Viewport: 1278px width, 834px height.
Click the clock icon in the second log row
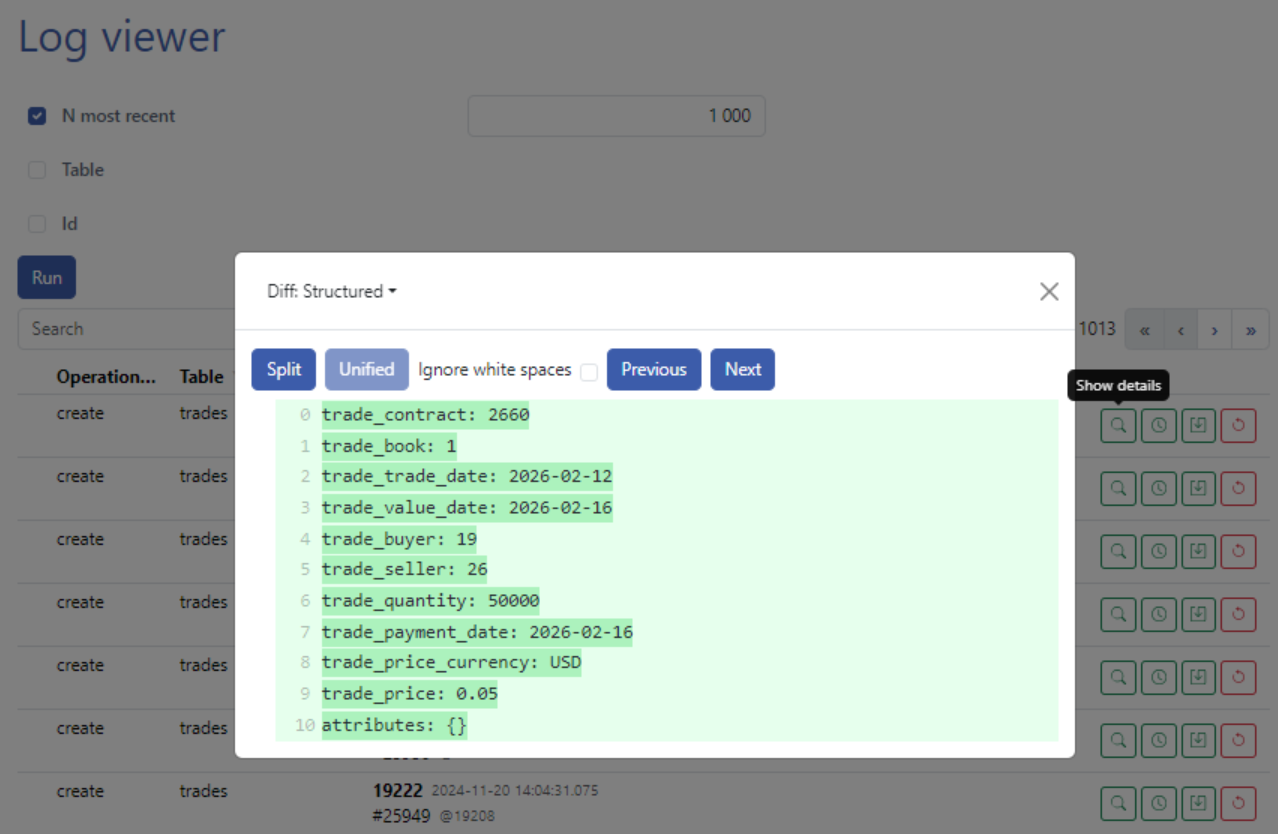coord(1158,488)
